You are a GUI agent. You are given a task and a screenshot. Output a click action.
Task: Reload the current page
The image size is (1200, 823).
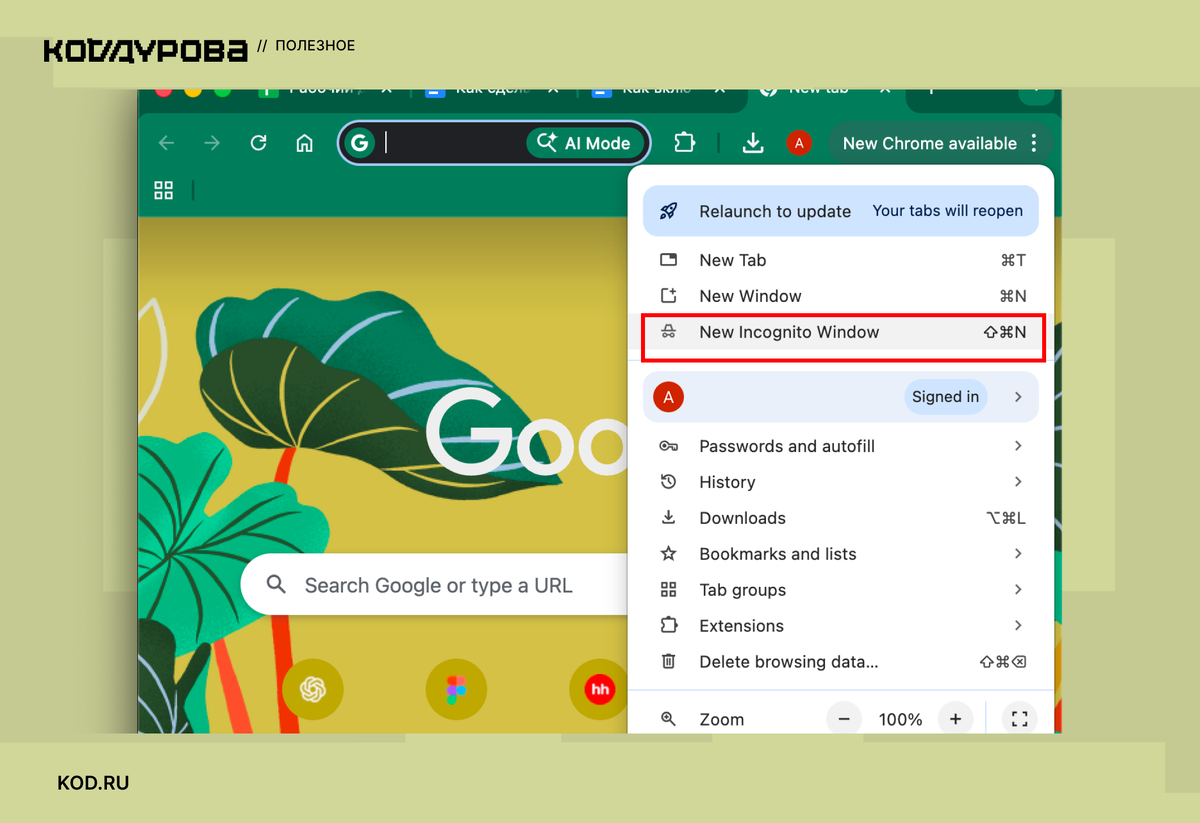click(258, 143)
